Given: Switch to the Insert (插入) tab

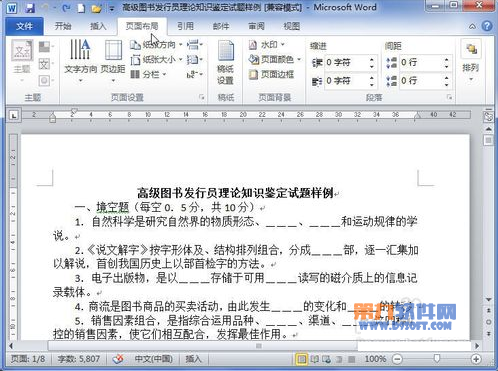Looking at the screenshot, I should pos(98,26).
